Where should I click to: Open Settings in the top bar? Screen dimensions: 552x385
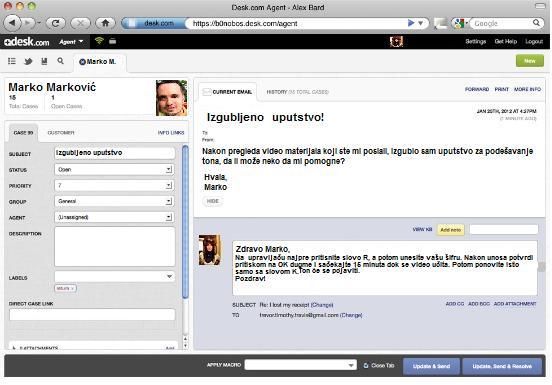pos(476,42)
